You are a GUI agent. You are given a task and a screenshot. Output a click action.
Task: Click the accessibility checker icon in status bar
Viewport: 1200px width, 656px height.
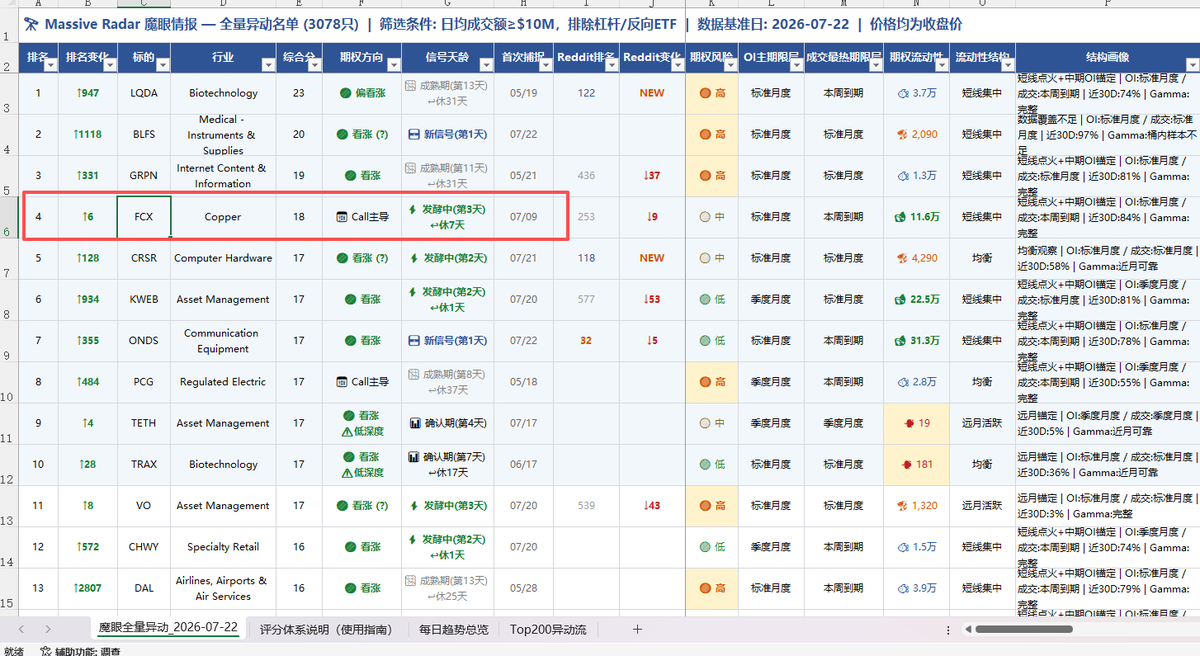44,651
